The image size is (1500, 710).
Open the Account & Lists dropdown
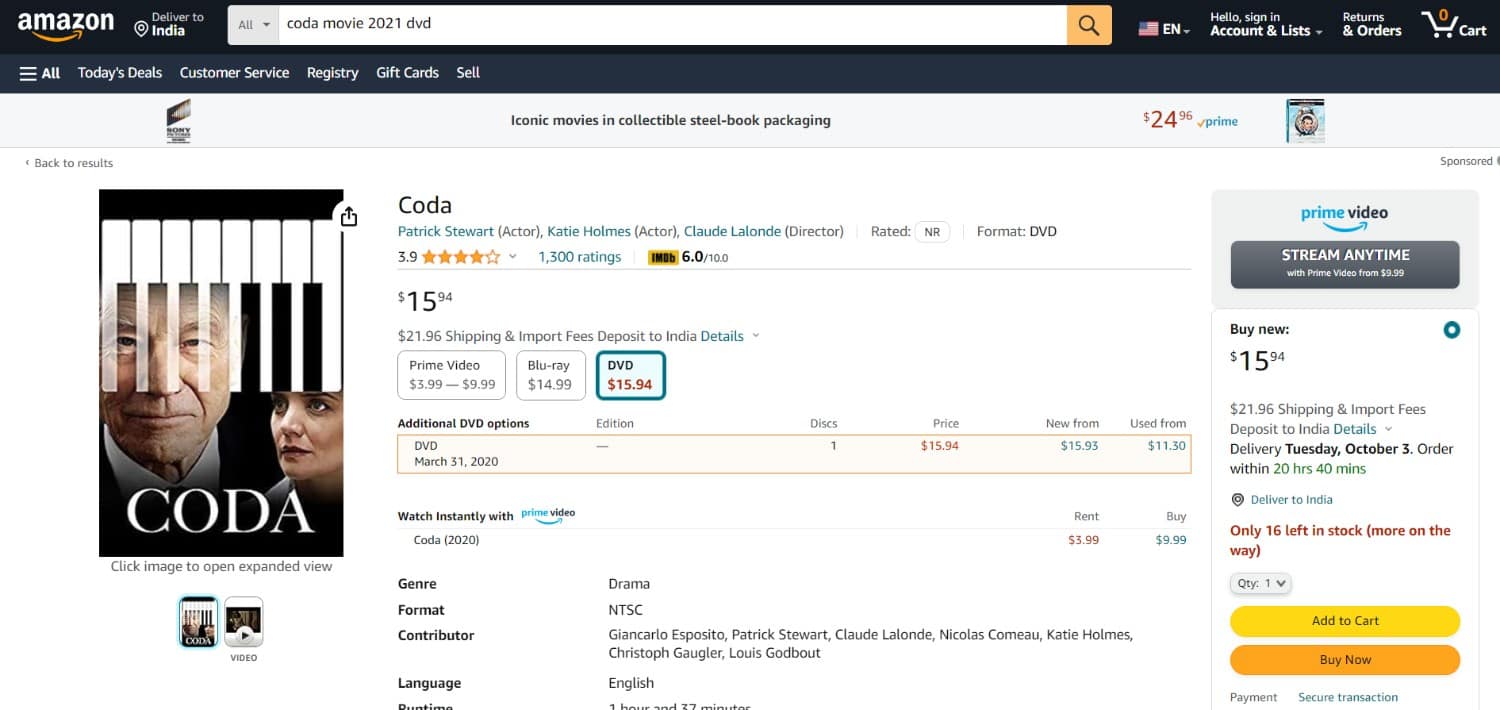1266,25
